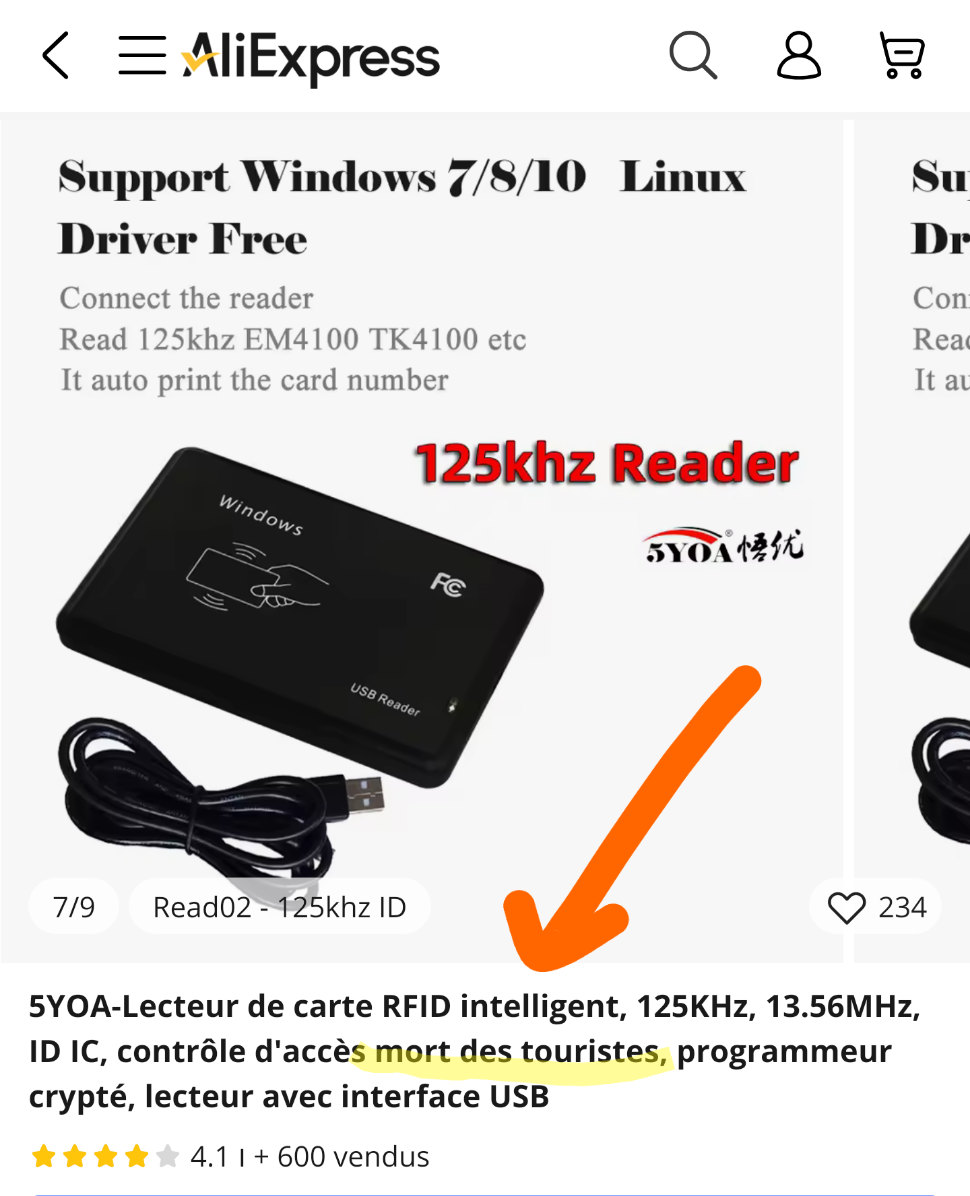Click the red 125khz Reader caption
Image resolution: width=970 pixels, height=1196 pixels.
[x=607, y=463]
